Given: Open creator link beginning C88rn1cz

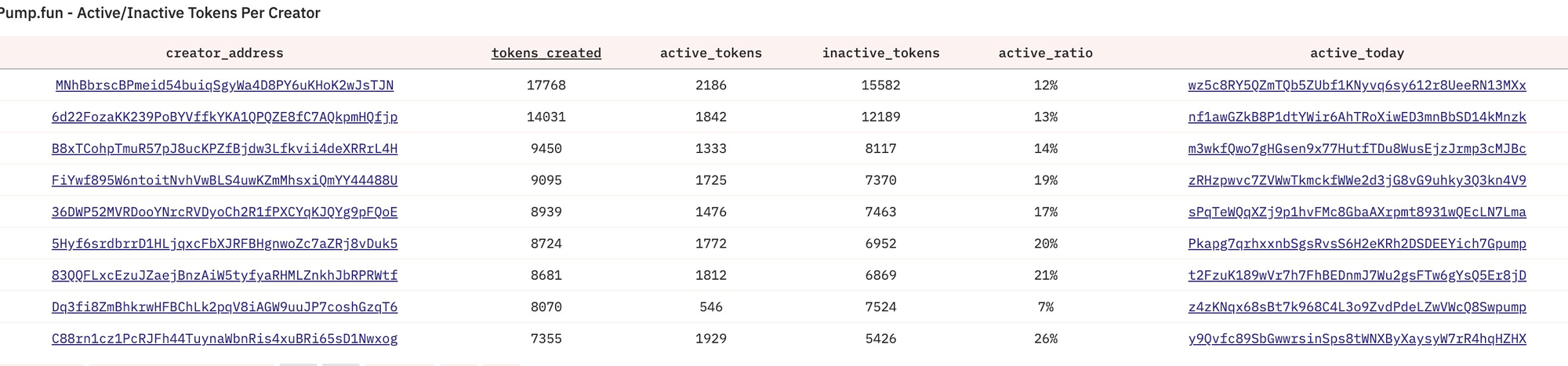Looking at the screenshot, I should 224,339.
